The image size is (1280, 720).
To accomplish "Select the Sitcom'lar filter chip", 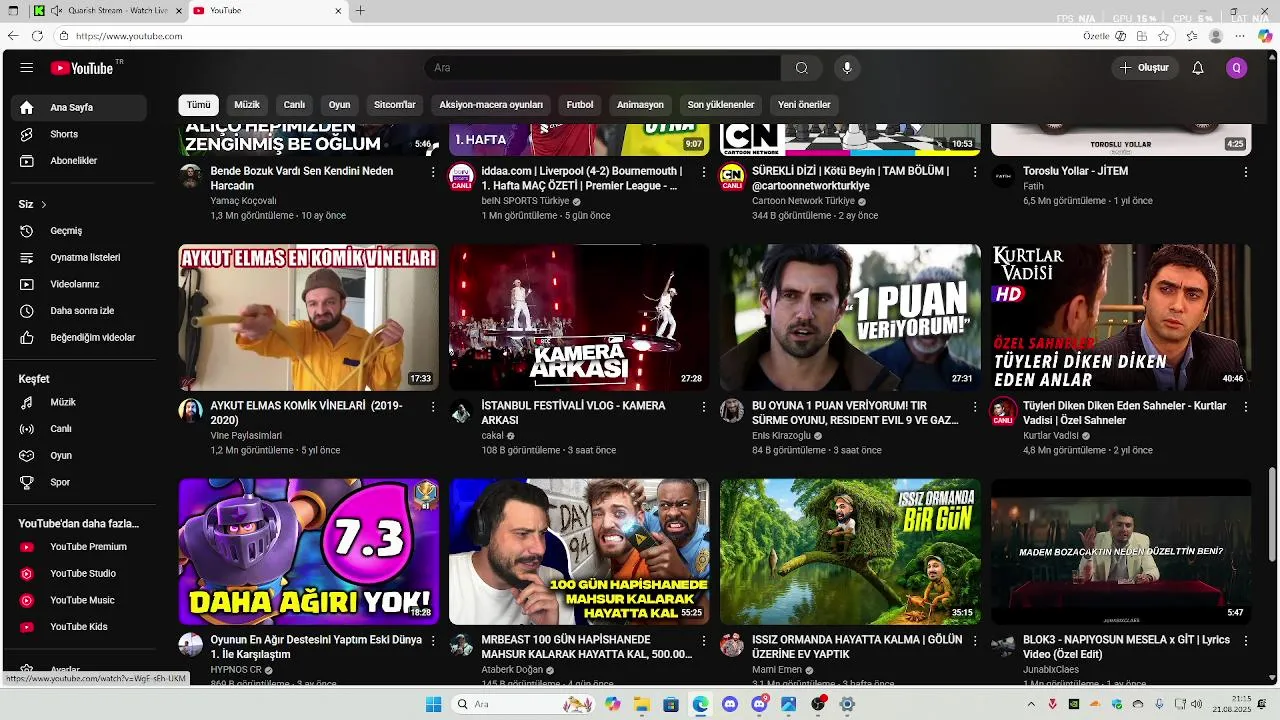I will pyautogui.click(x=395, y=105).
